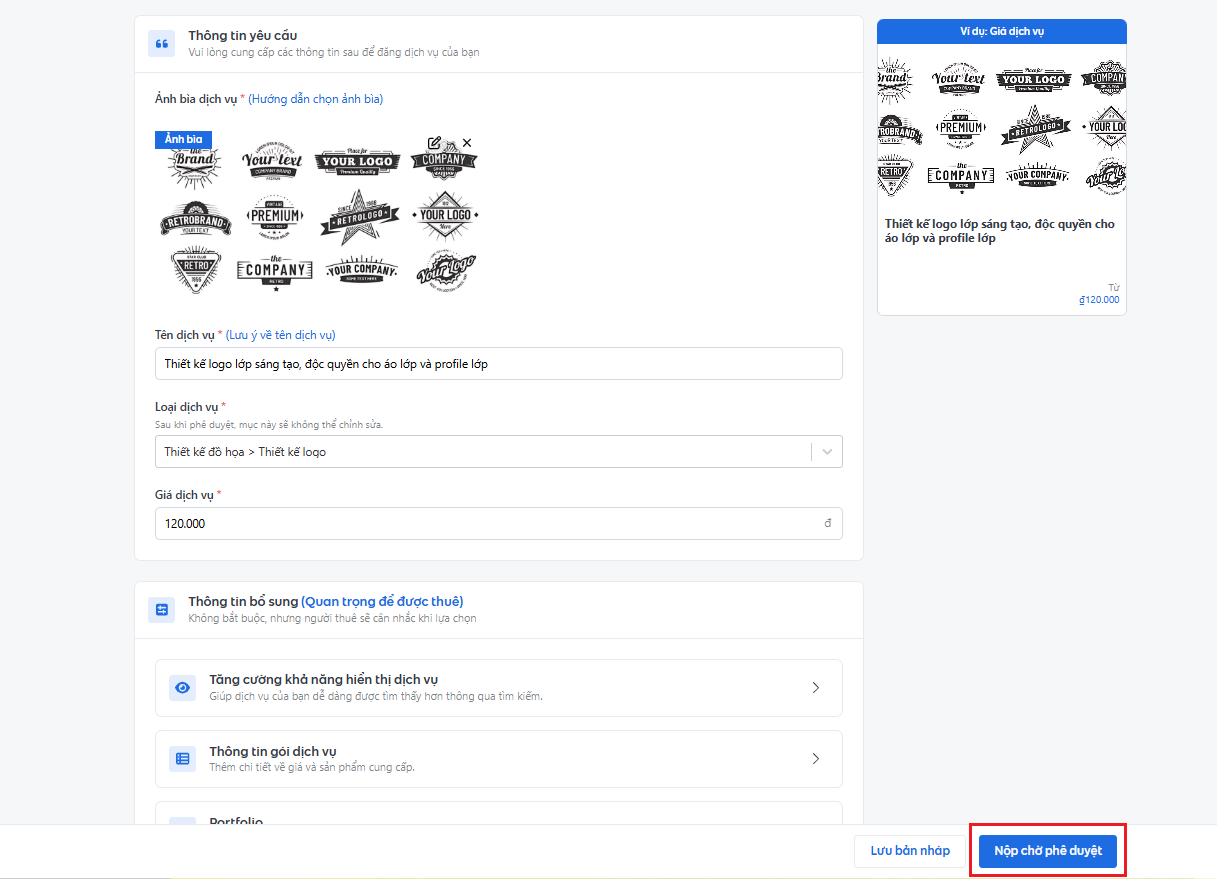
Task: Click Quan trọng để được thuê link
Action: [x=382, y=601]
